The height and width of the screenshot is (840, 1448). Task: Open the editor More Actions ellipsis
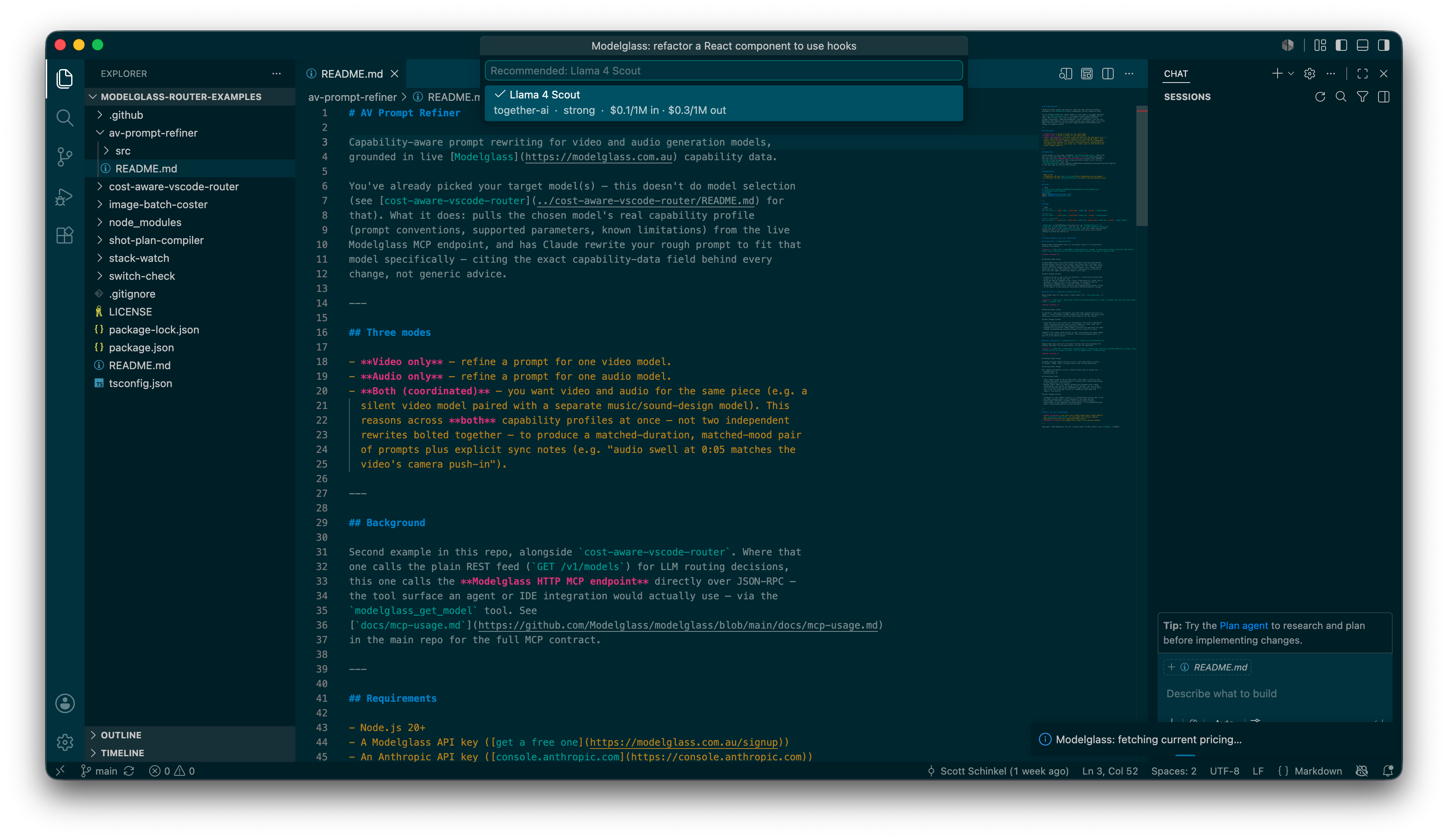(x=1129, y=74)
